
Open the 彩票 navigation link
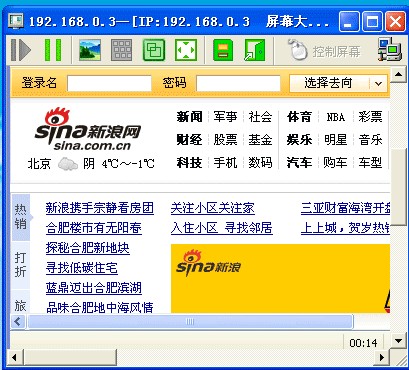click(x=370, y=117)
